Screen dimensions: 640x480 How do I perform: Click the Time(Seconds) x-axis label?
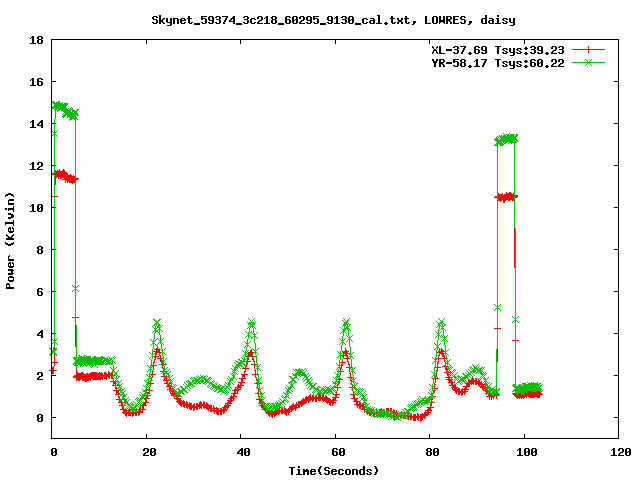click(334, 471)
